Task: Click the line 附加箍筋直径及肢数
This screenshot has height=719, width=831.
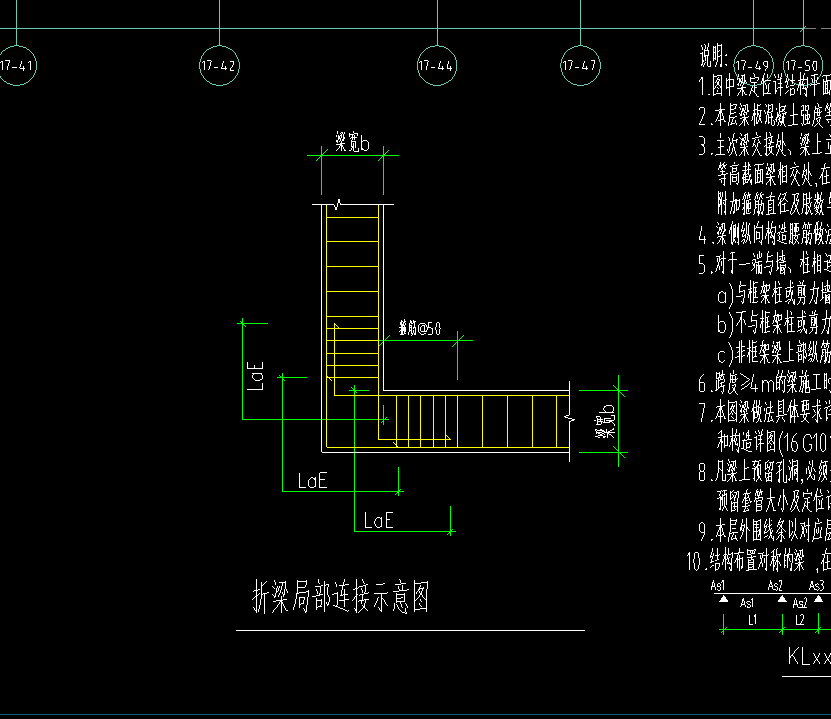Action: pyautogui.click(x=774, y=203)
